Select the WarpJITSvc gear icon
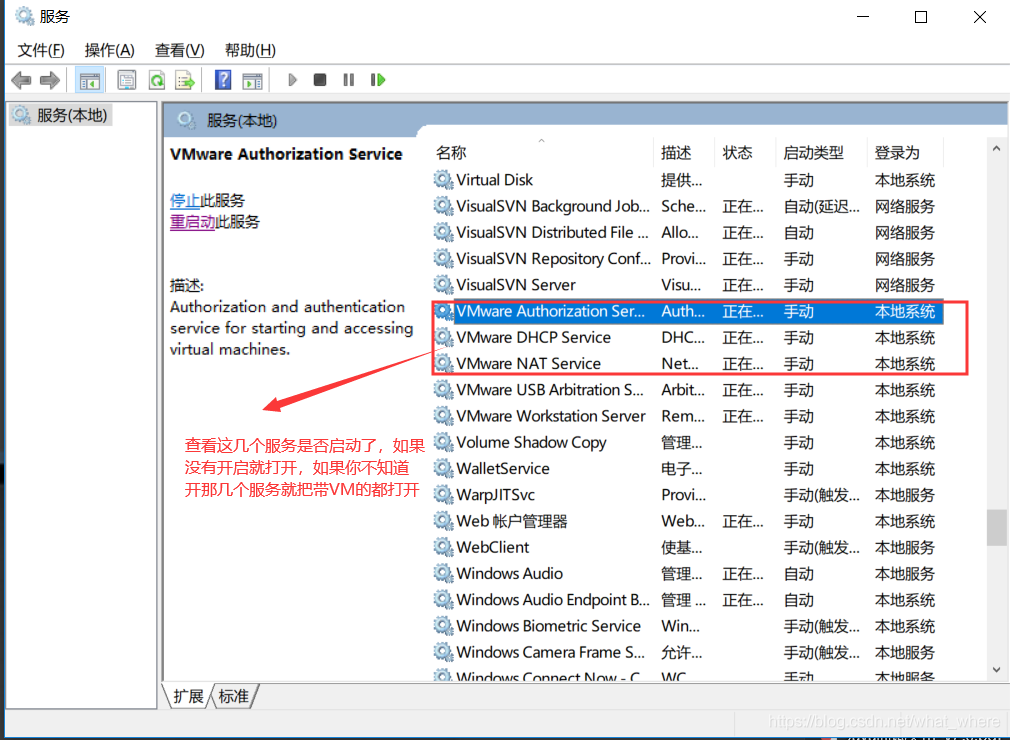1010x740 pixels. click(443, 495)
